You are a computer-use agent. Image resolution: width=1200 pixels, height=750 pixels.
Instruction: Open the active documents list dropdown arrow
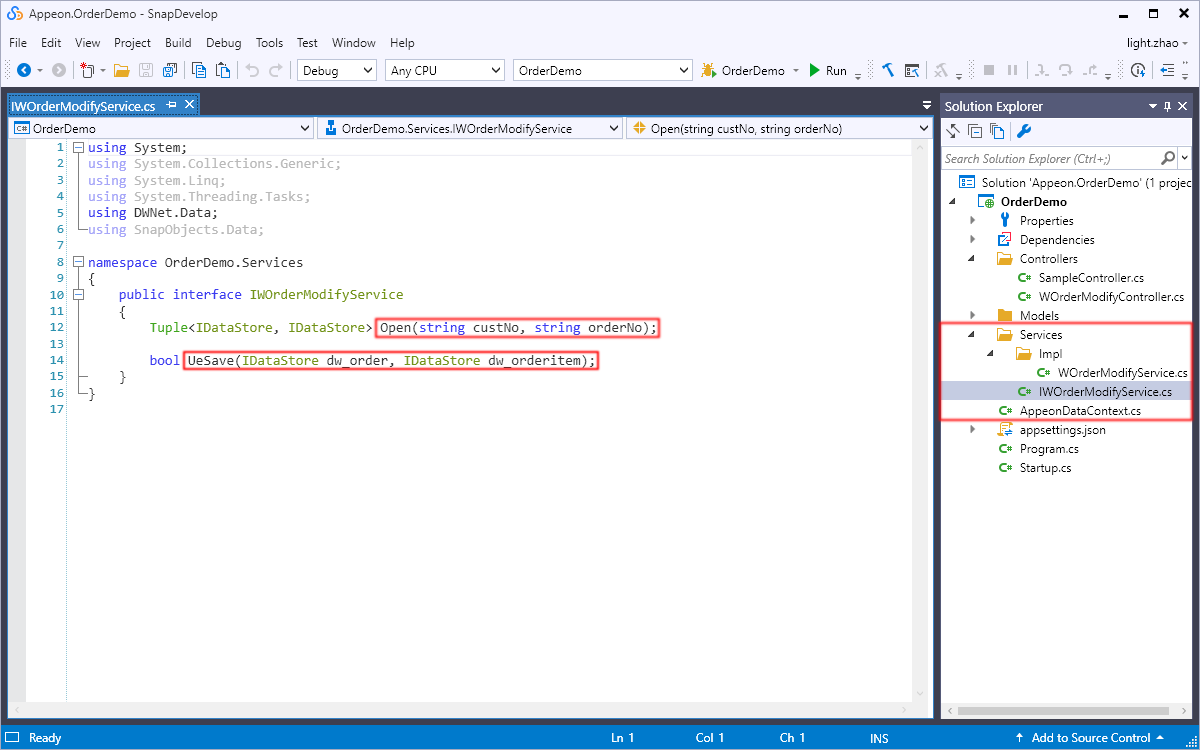pos(926,106)
